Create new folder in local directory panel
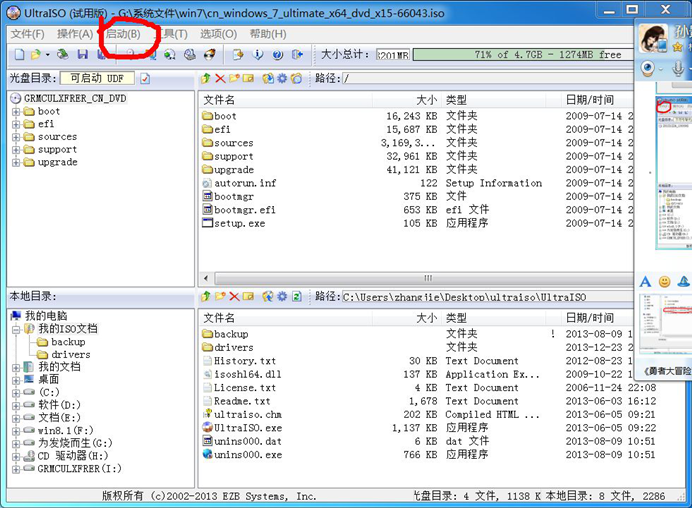The height and width of the screenshot is (508, 692). point(220,296)
